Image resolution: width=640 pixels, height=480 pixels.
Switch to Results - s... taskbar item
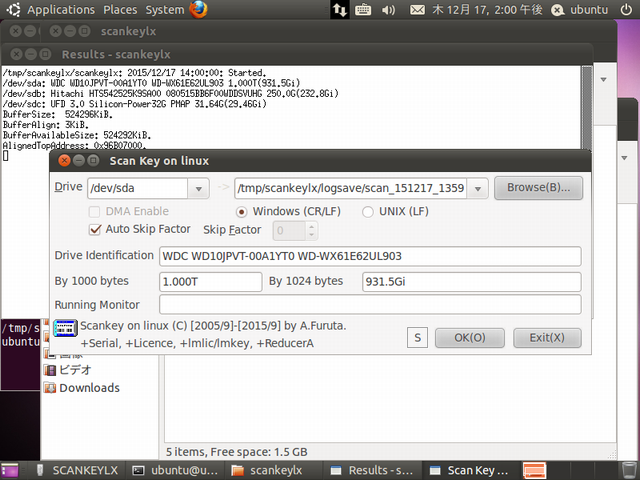pyautogui.click(x=372, y=470)
